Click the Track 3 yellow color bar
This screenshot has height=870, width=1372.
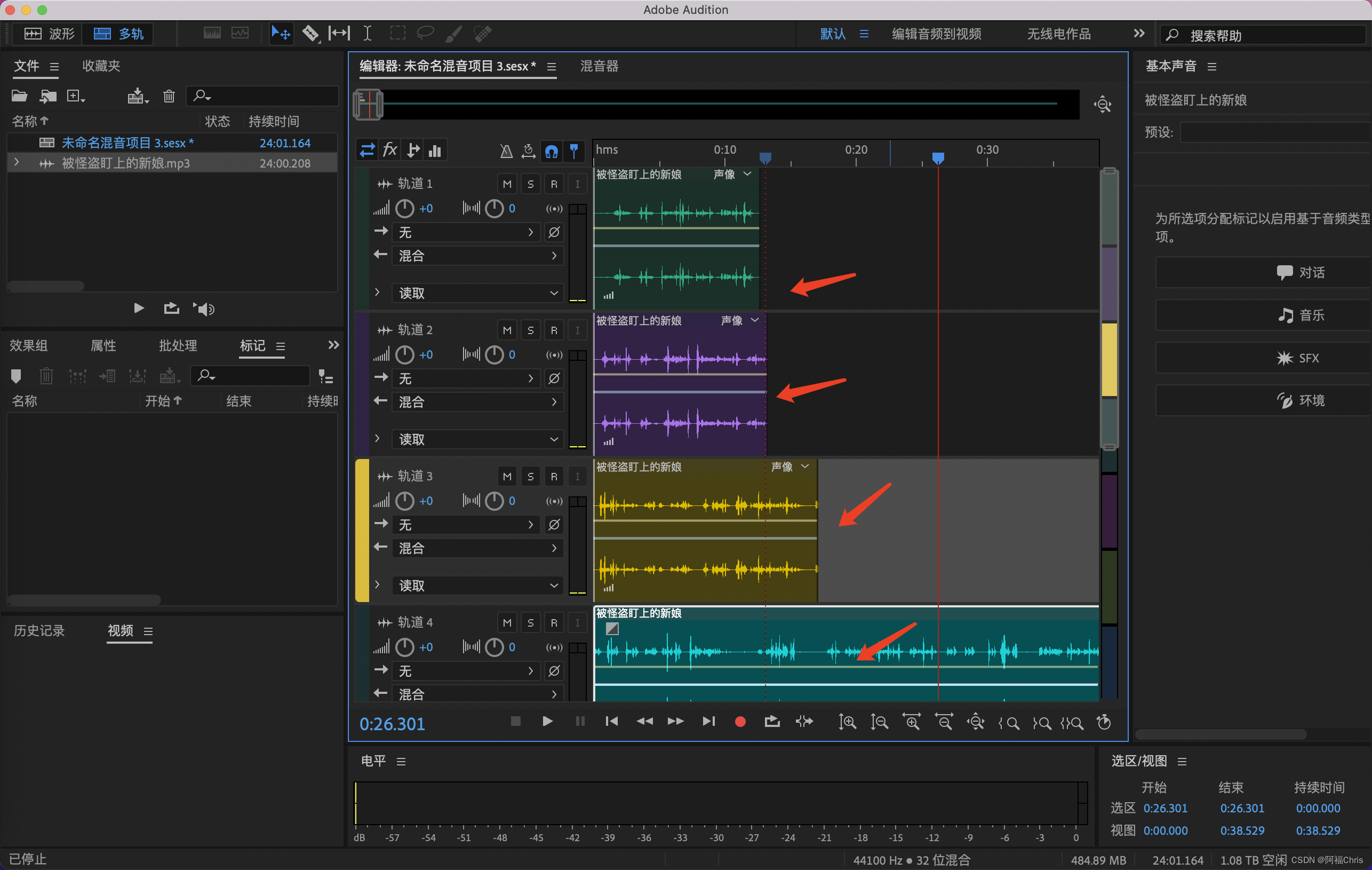pos(362,530)
